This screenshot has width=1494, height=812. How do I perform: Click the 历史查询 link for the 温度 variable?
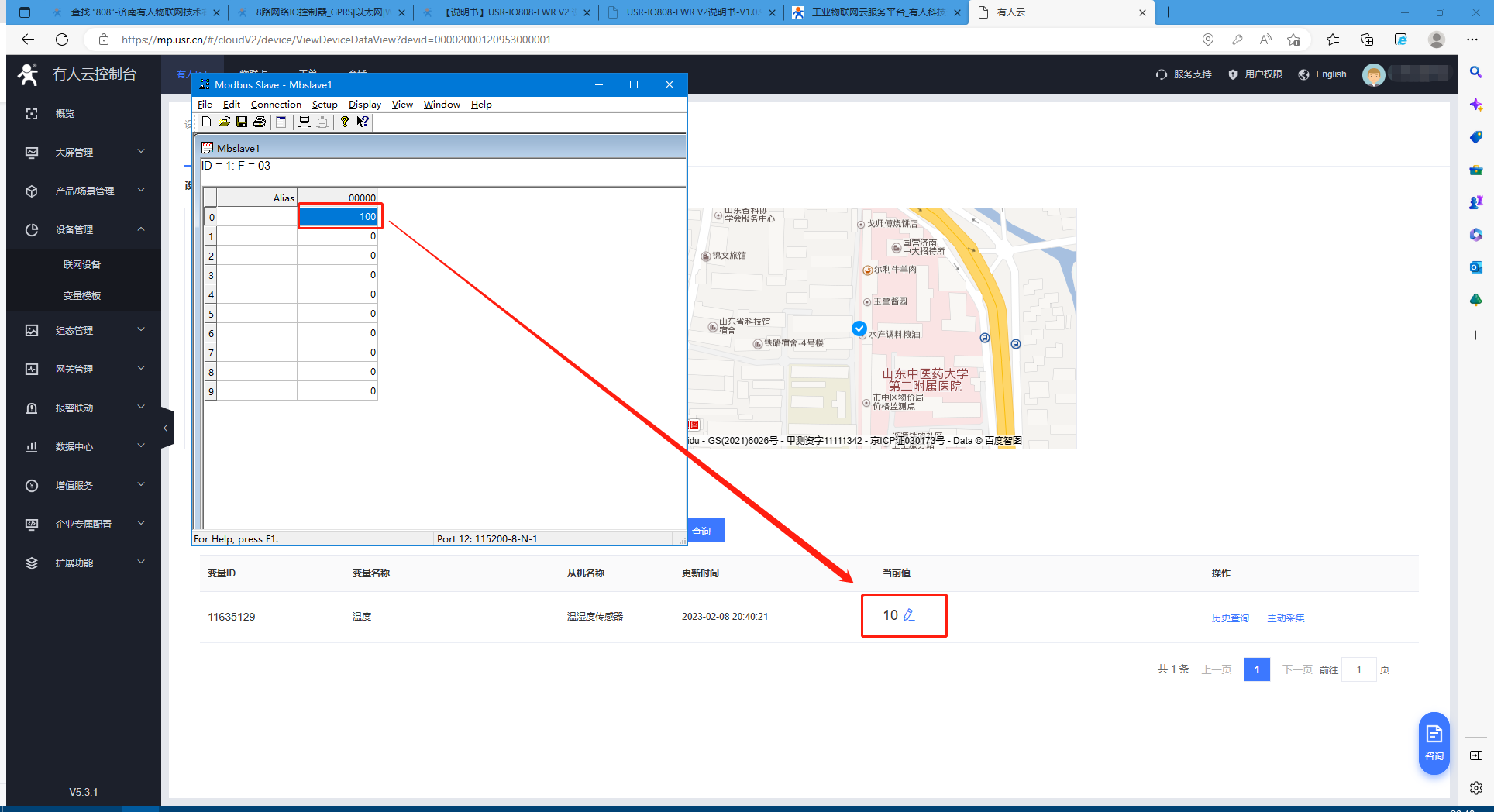click(1230, 618)
